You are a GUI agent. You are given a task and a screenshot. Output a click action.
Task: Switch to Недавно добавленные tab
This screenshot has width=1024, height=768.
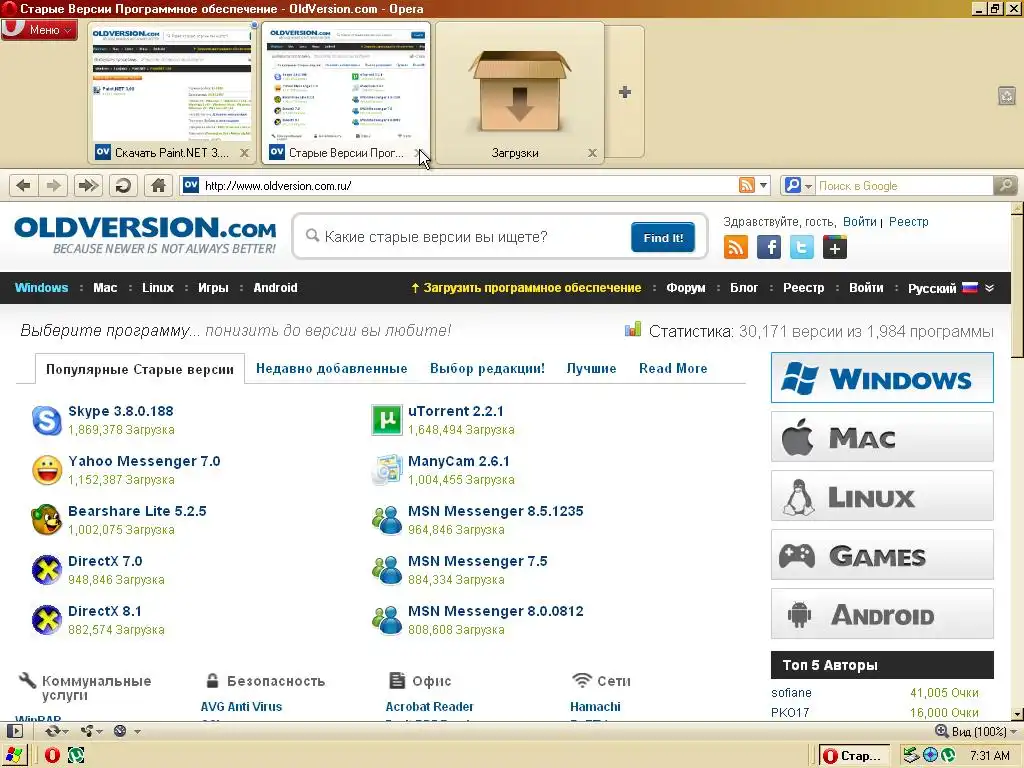click(x=332, y=368)
